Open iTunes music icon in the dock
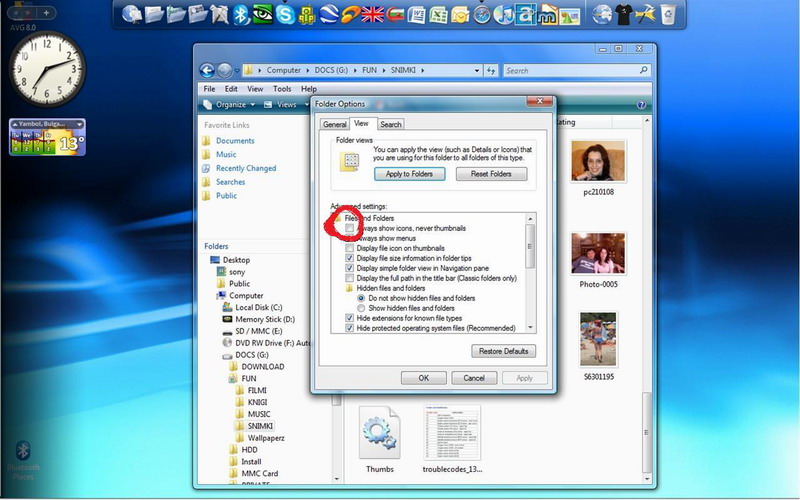This screenshot has width=800, height=500. tap(504, 14)
